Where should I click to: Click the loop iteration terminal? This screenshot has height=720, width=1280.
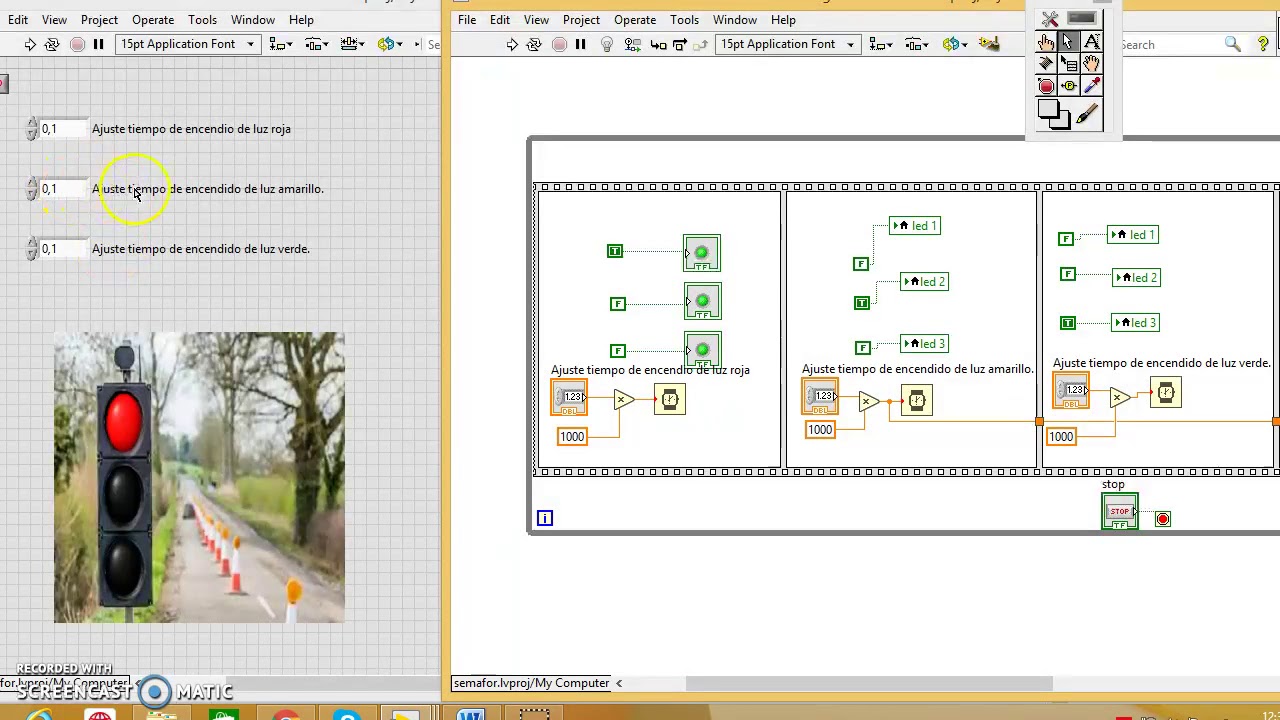click(545, 518)
